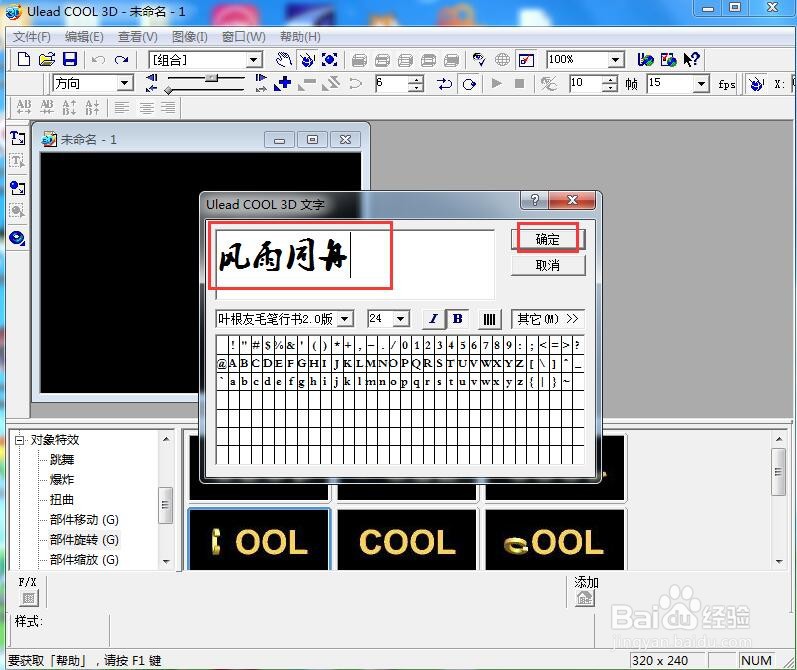Toggle Ping-pong mode icon
The width and height of the screenshot is (797, 670).
444,84
